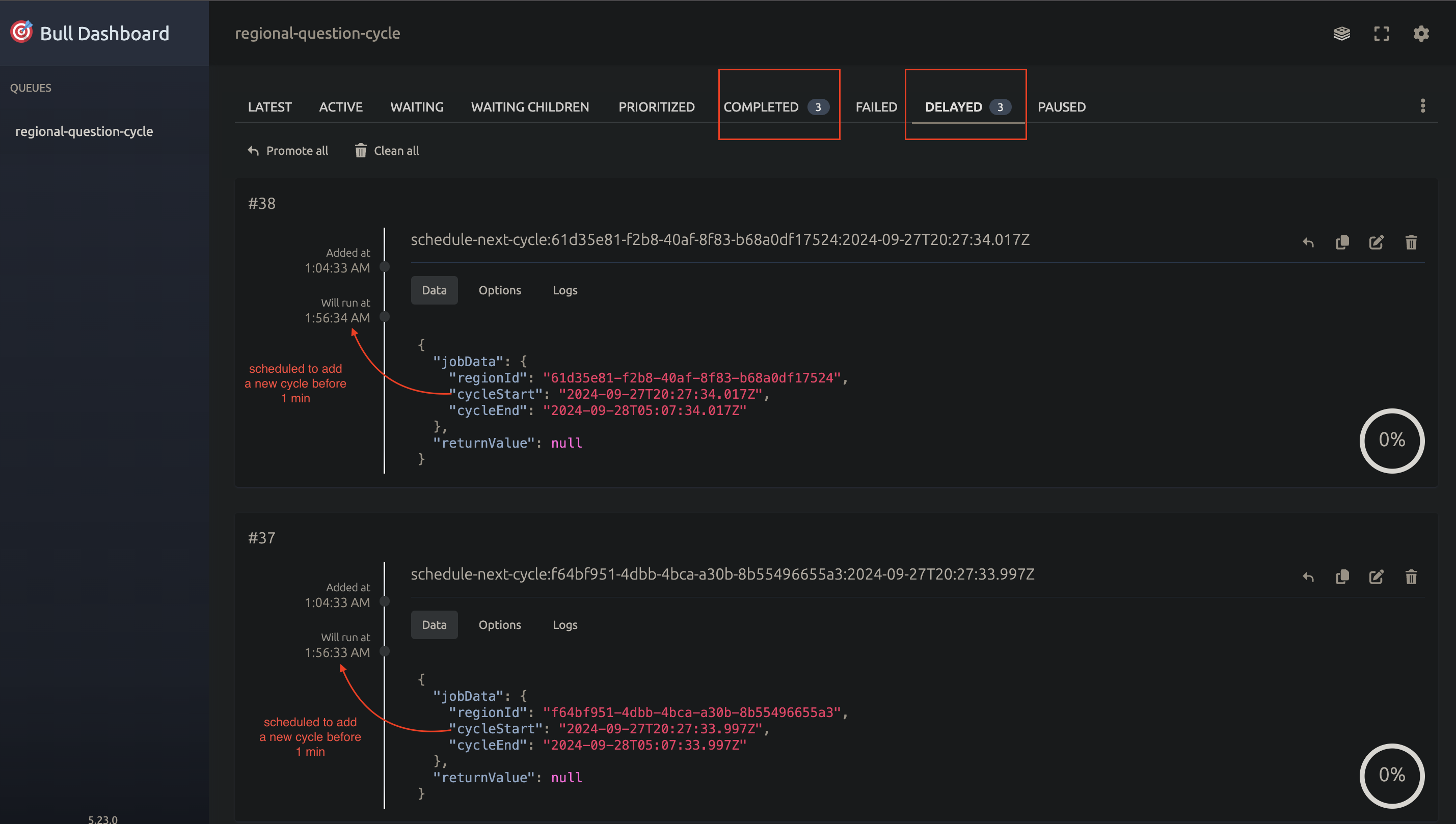Delete job #37 with trash icon
Screen dimensions: 1456x824
[1411, 576]
